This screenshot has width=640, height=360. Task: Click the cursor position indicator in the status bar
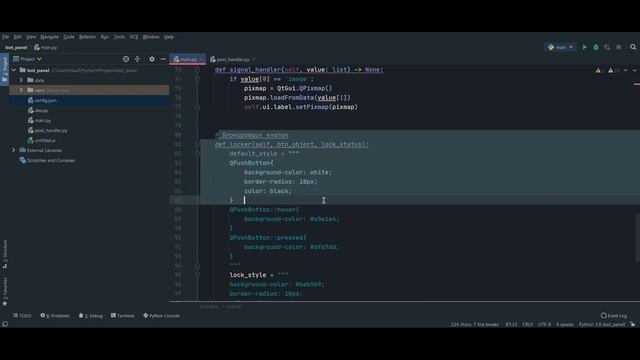tap(511, 324)
